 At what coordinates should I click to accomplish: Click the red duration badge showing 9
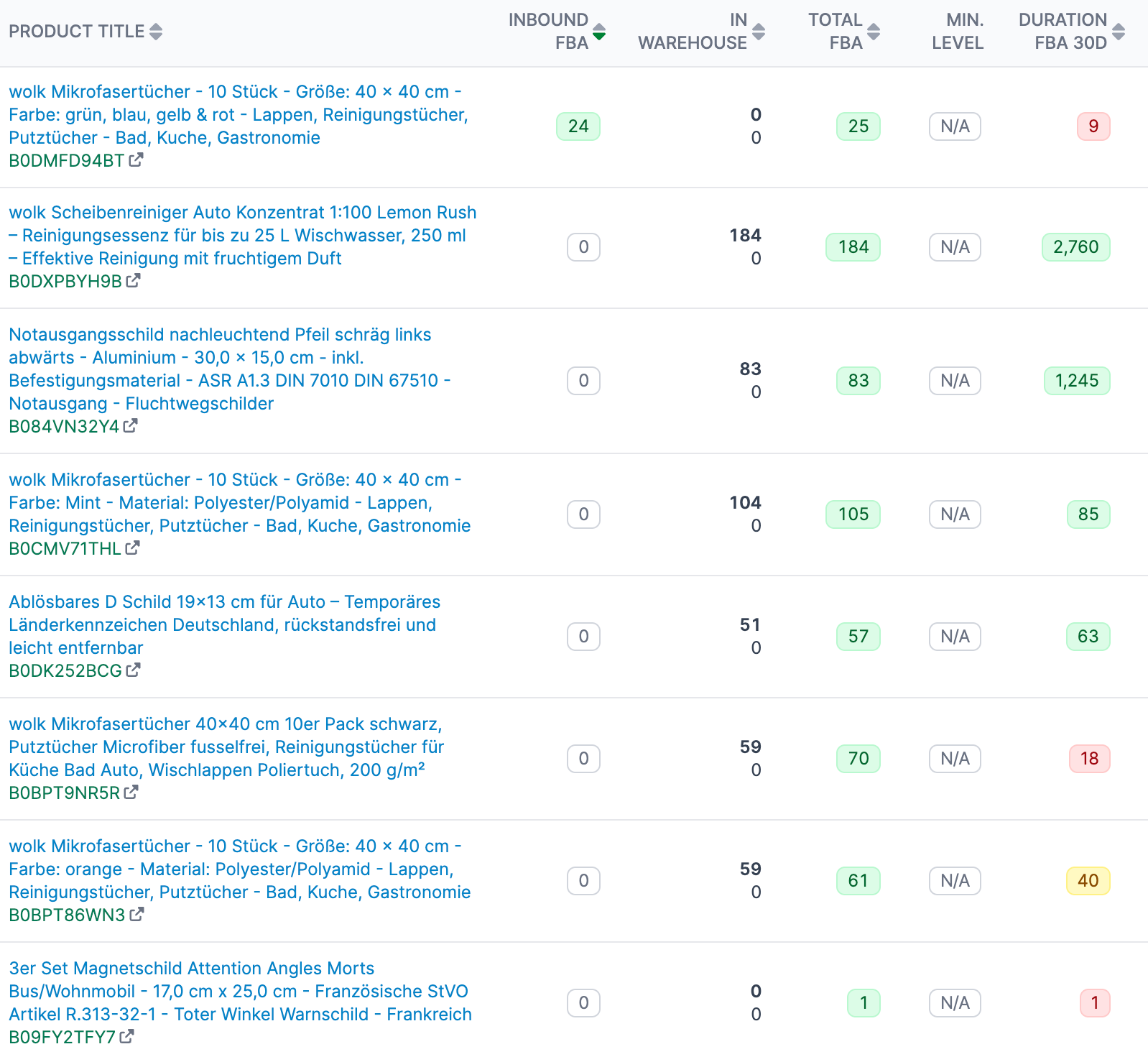click(1093, 126)
